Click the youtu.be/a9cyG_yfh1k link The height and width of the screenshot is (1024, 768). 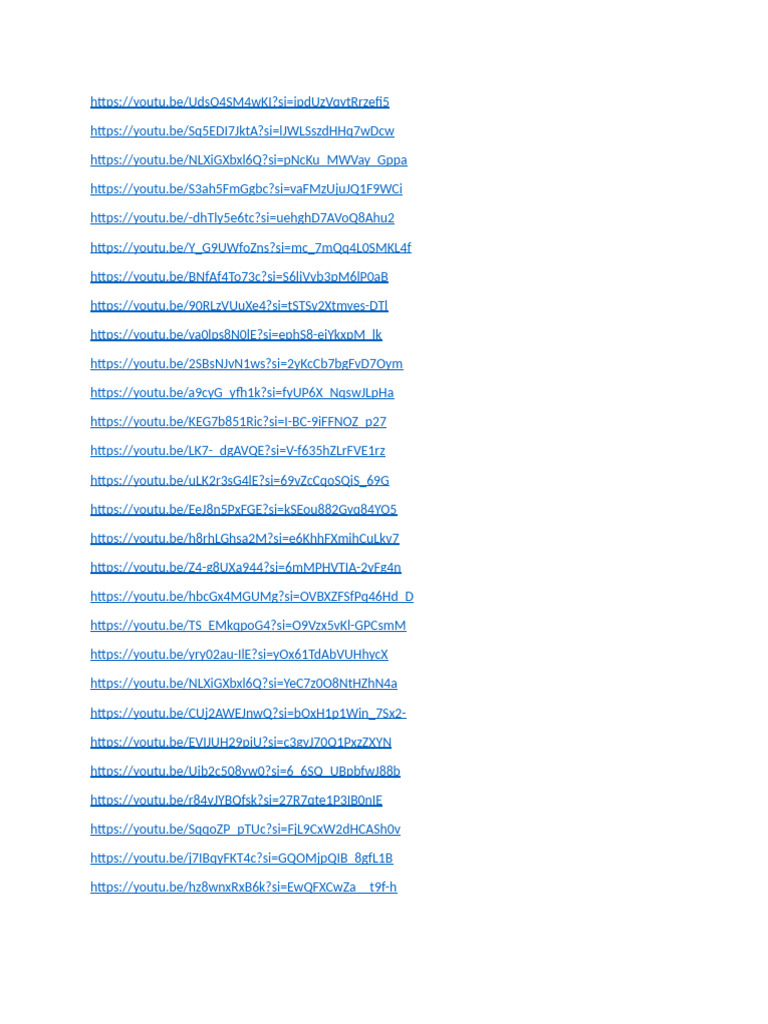tap(242, 392)
